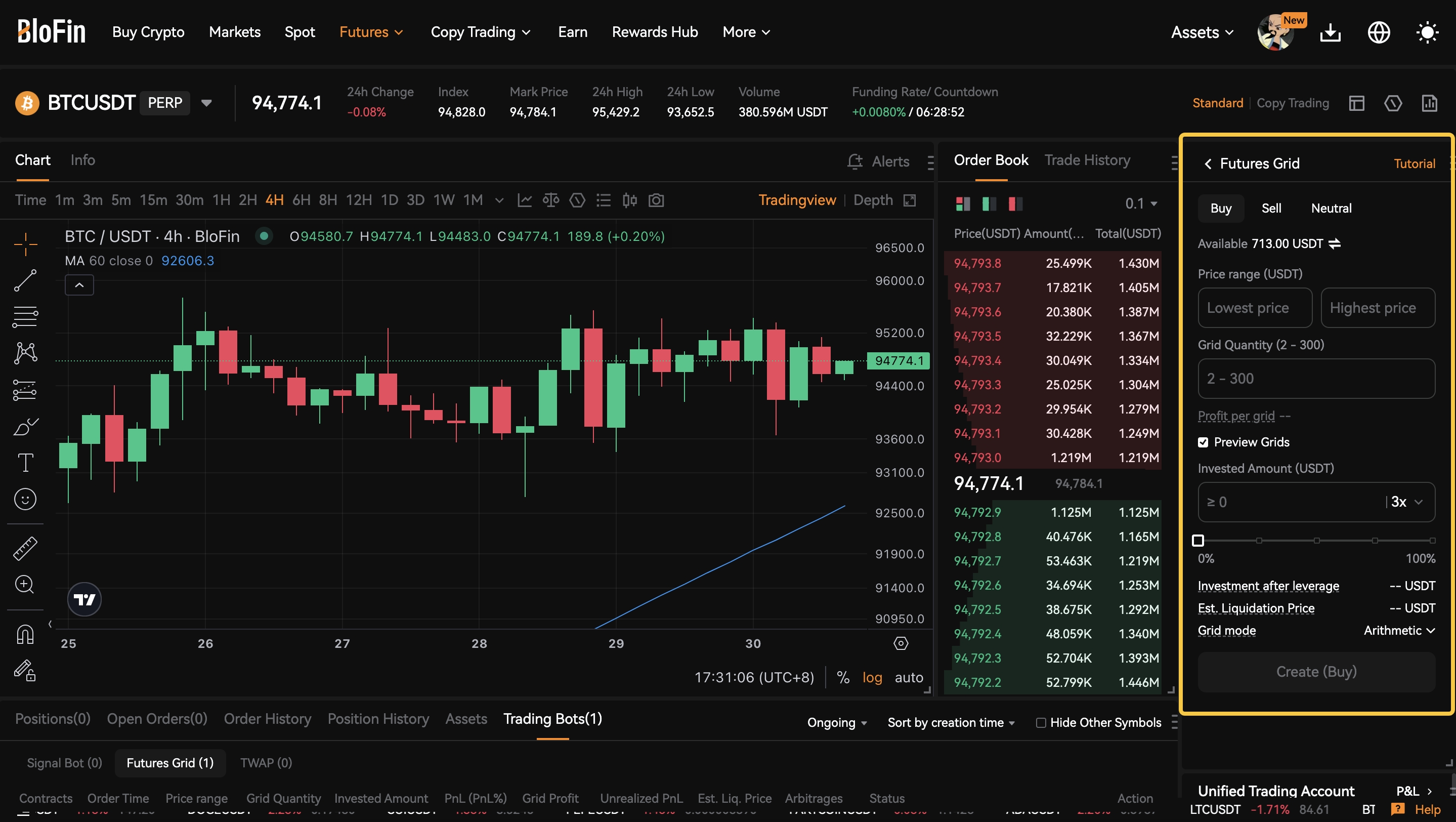Switch to light theme with sun icon

point(1428,32)
